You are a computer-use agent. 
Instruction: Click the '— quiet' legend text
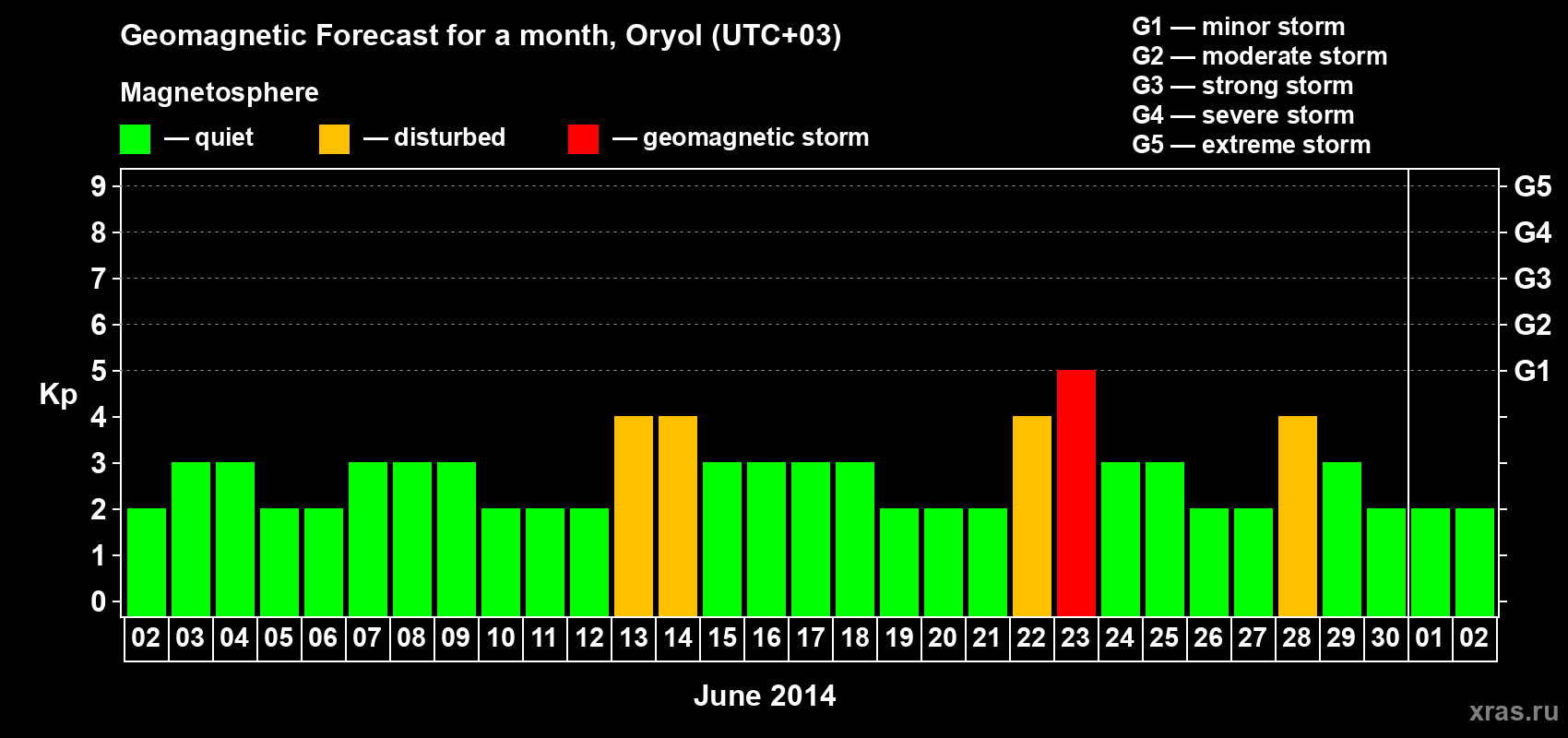[x=208, y=137]
